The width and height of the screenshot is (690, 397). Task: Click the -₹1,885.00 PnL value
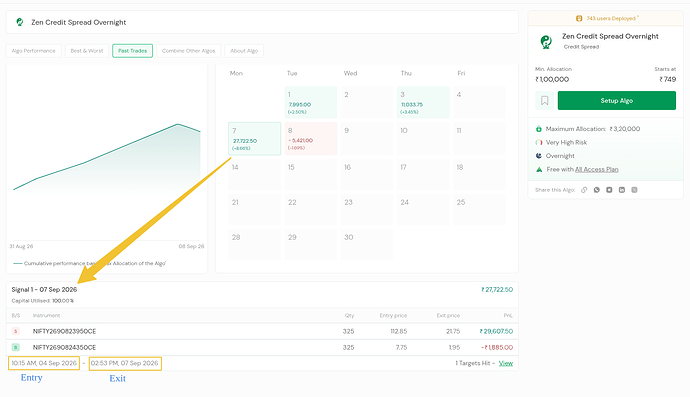(x=497, y=347)
